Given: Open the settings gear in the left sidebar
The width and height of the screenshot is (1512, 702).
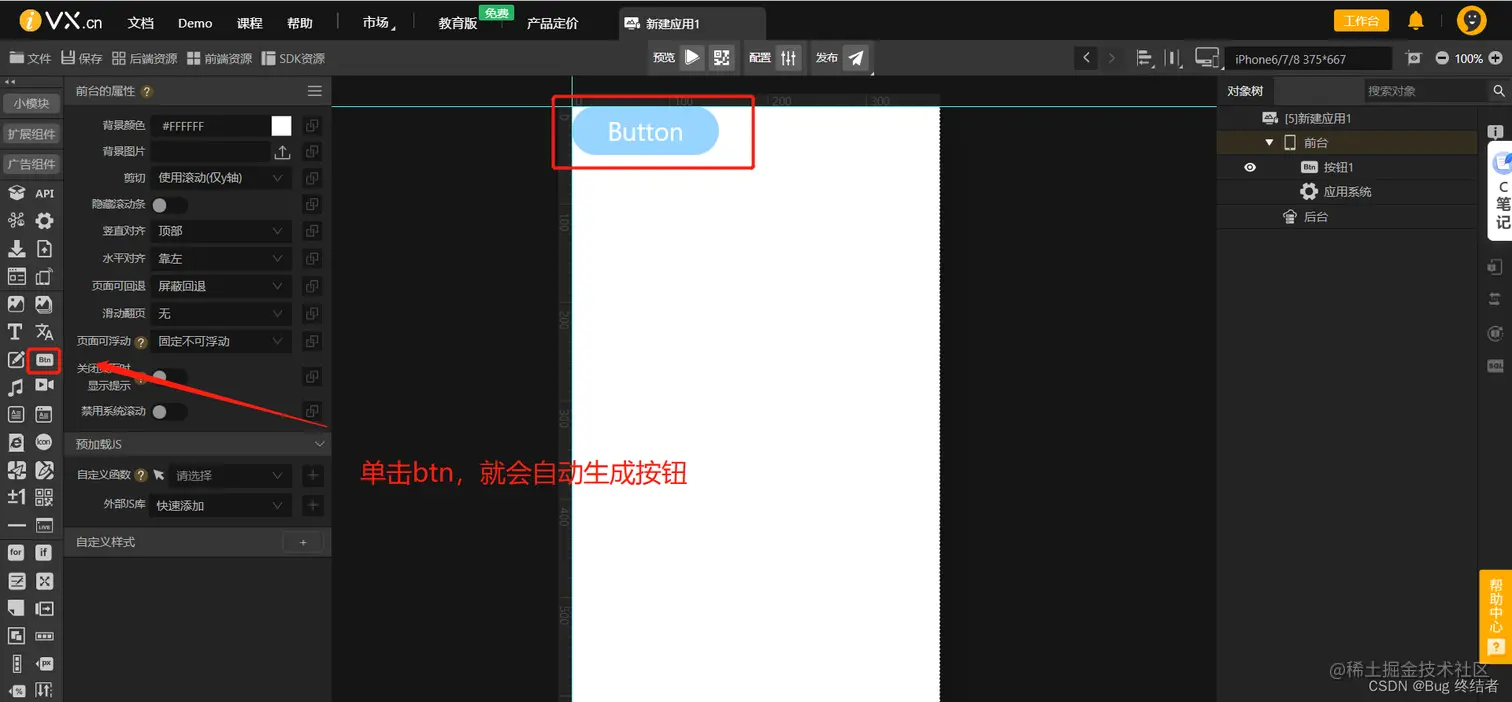Looking at the screenshot, I should 44,221.
